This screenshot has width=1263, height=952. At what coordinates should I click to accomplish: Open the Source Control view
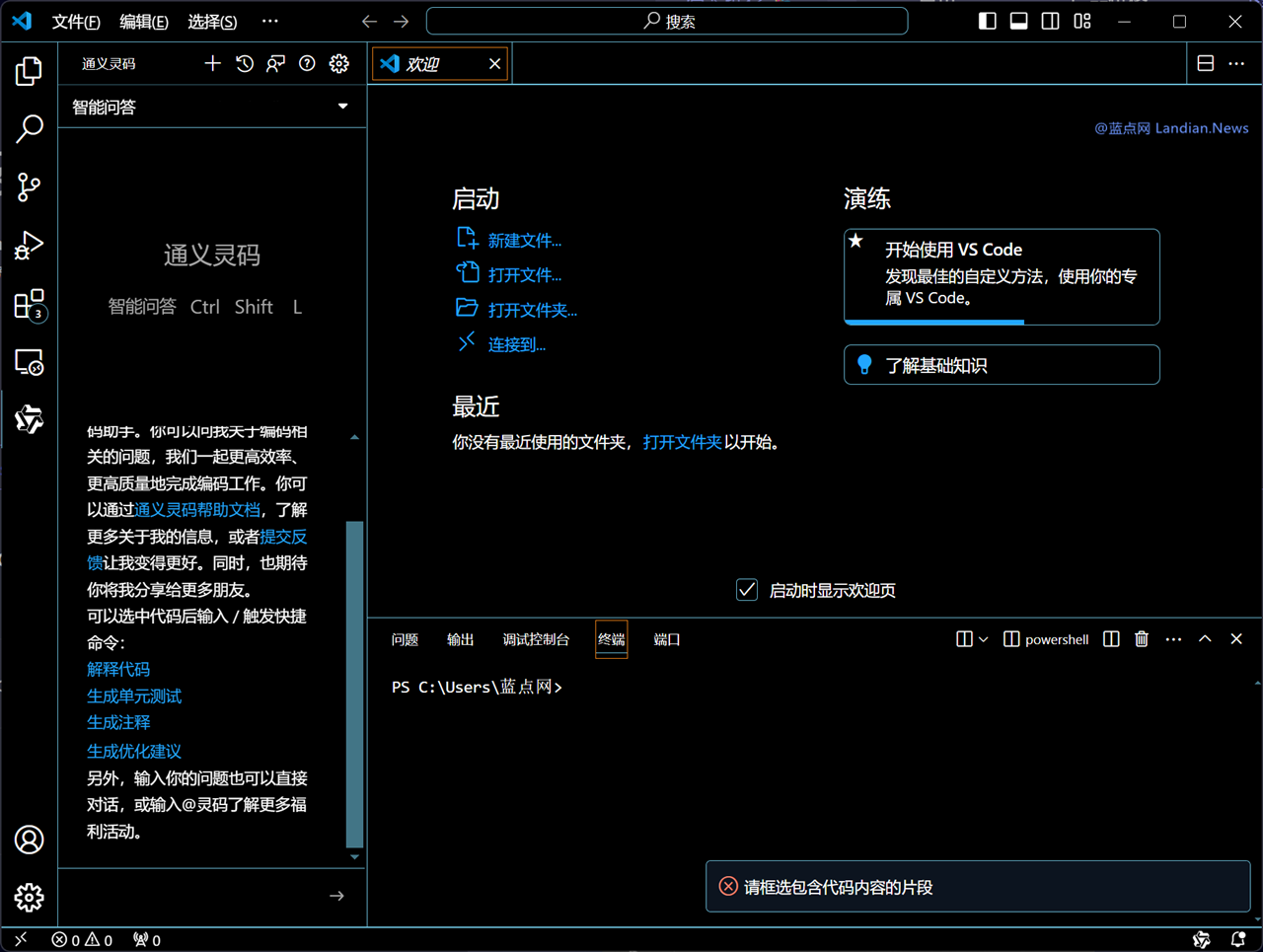coord(30,186)
